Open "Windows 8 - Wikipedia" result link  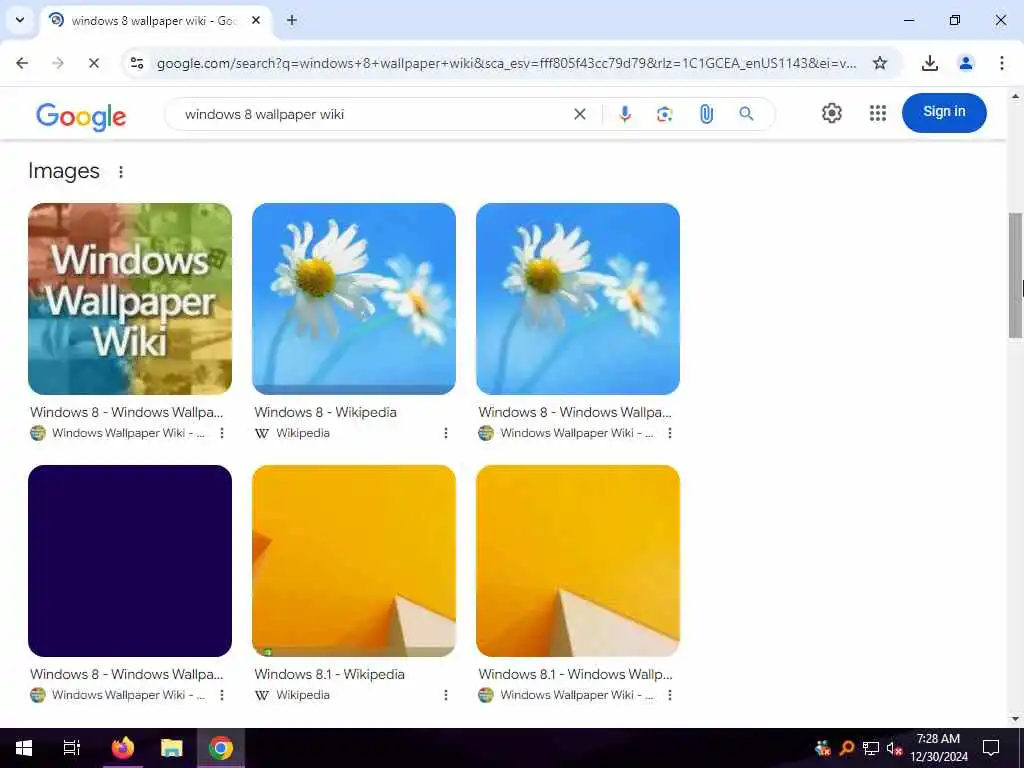tap(325, 412)
